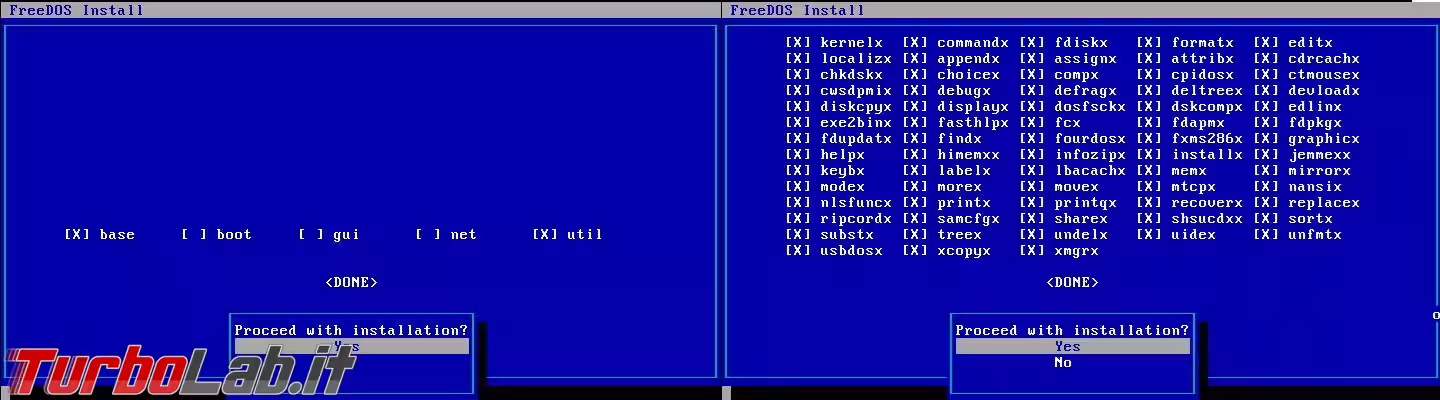1440x400 pixels.
Task: Deselect the editx package
Action: (x=1266, y=43)
